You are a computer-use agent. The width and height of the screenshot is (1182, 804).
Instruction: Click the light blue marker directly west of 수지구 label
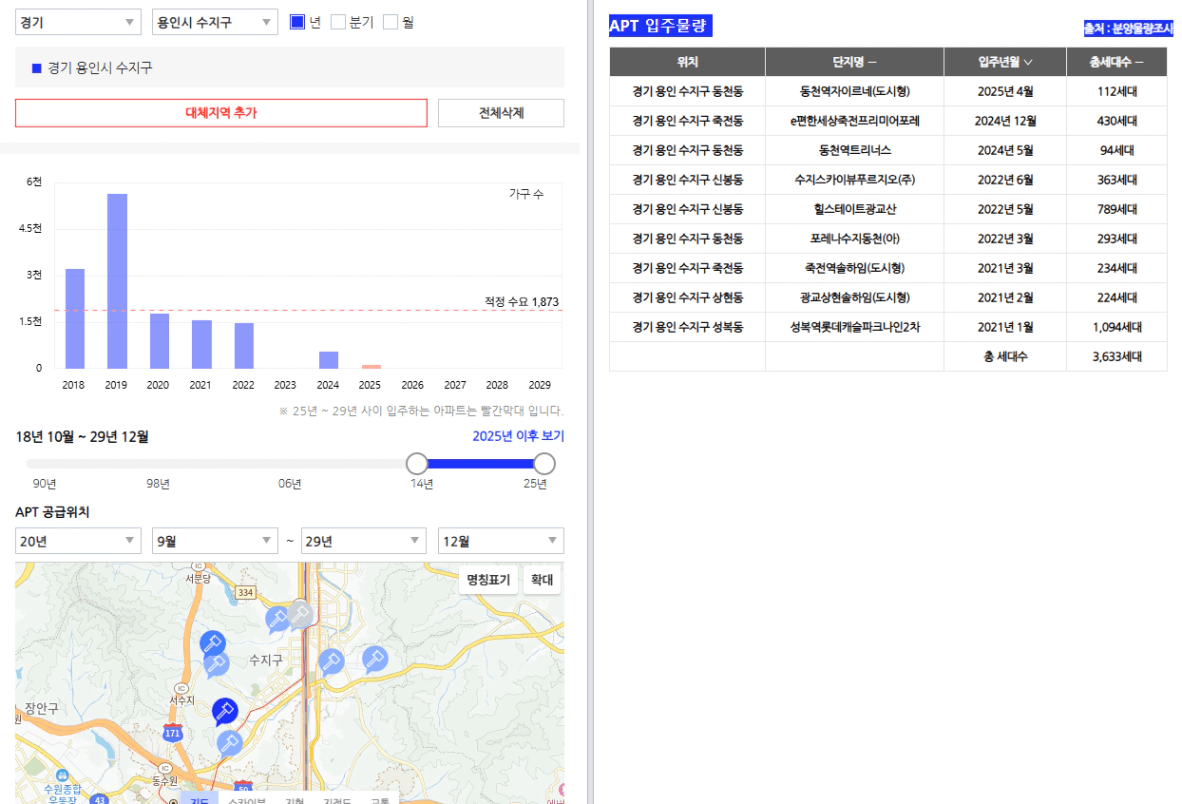pyautogui.click(x=217, y=664)
